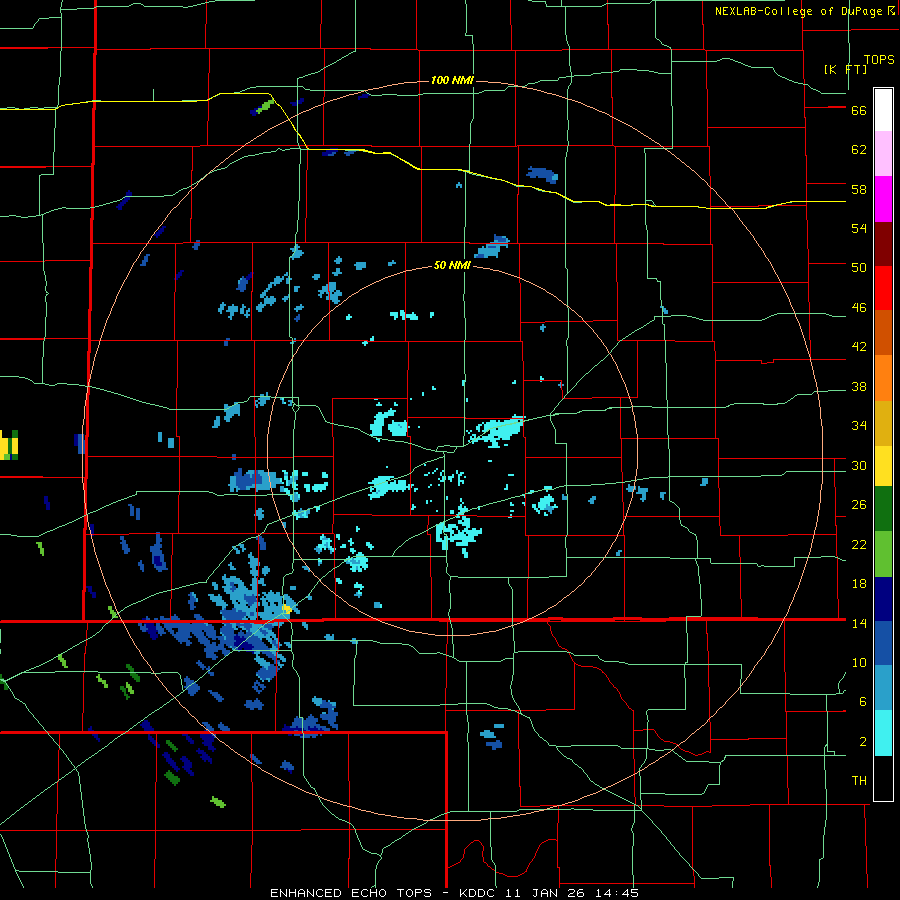The height and width of the screenshot is (900, 900).
Task: Click the small yellow echo pixel near the state border
Action: click(x=287, y=608)
